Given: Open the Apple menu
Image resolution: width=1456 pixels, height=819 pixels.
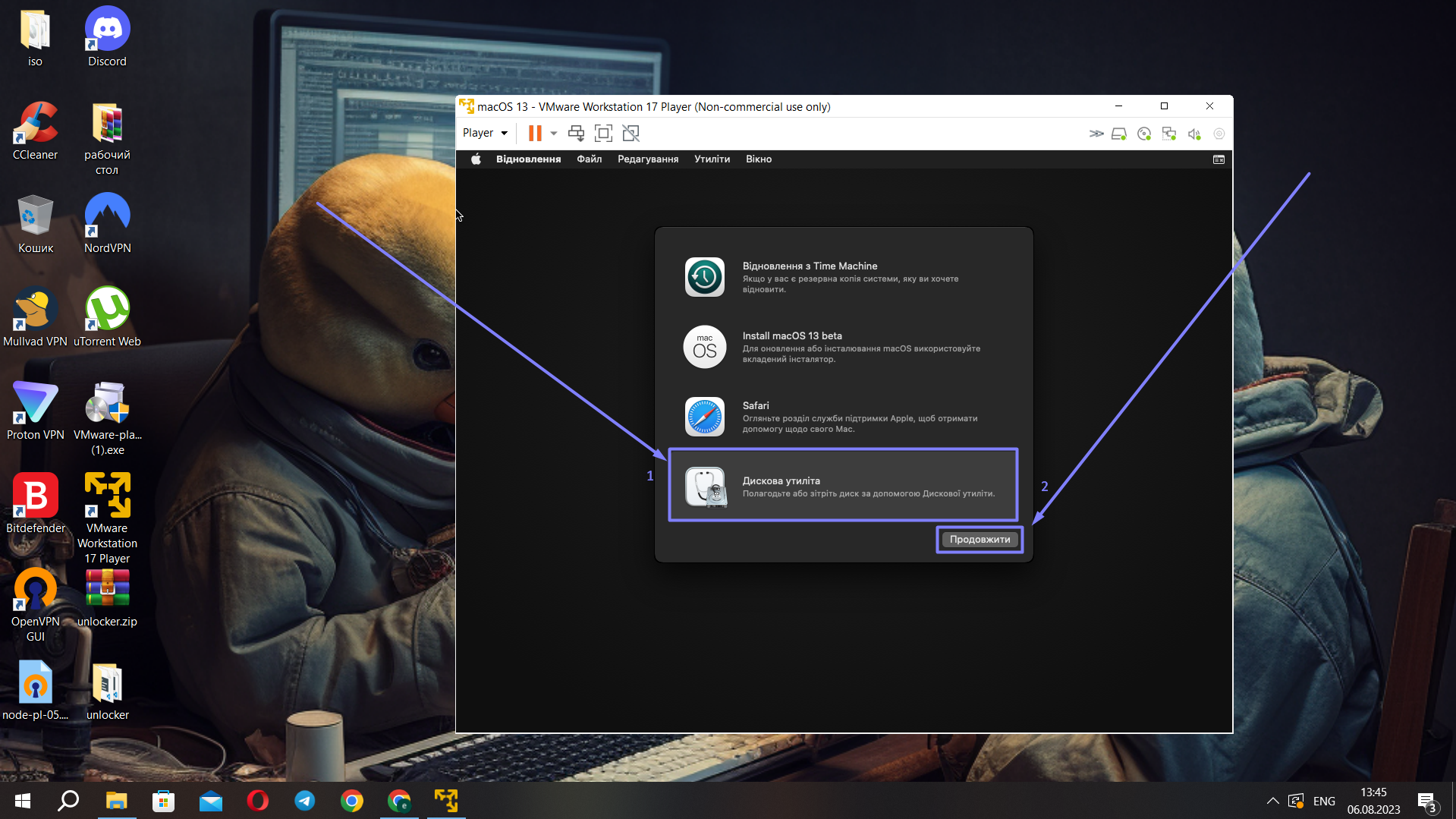Looking at the screenshot, I should pos(476,159).
